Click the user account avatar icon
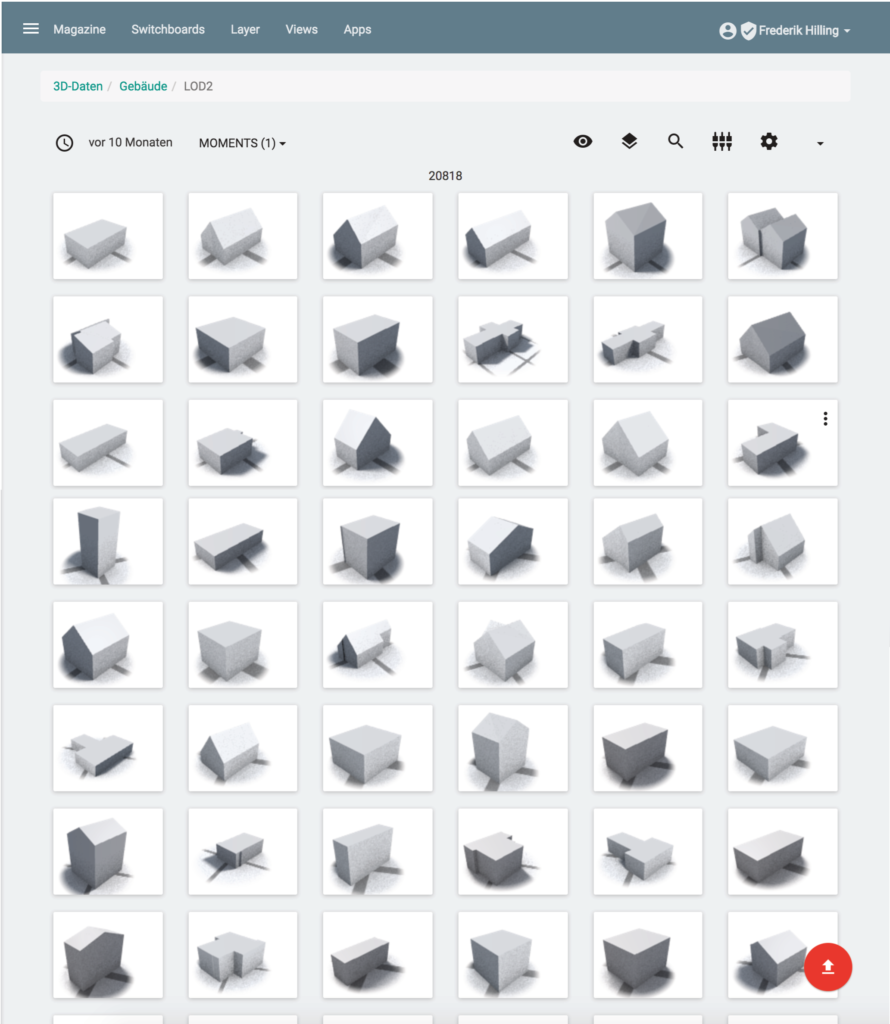This screenshot has height=1024, width=890. (x=728, y=31)
